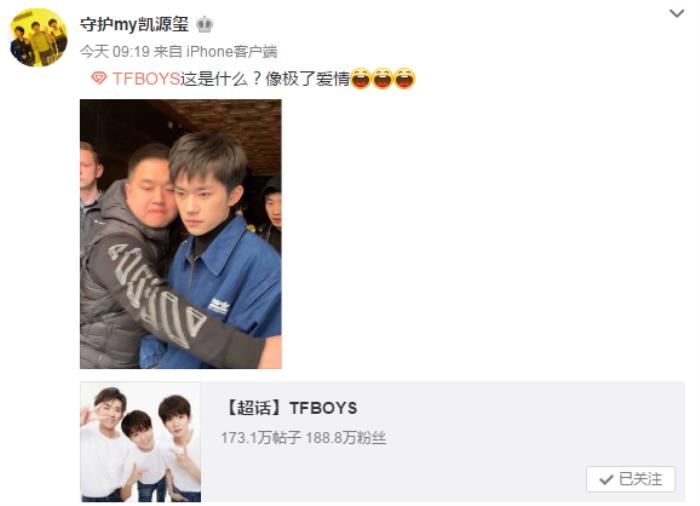
Task: Click the 173.1万帖子 post count
Action: [261, 438]
